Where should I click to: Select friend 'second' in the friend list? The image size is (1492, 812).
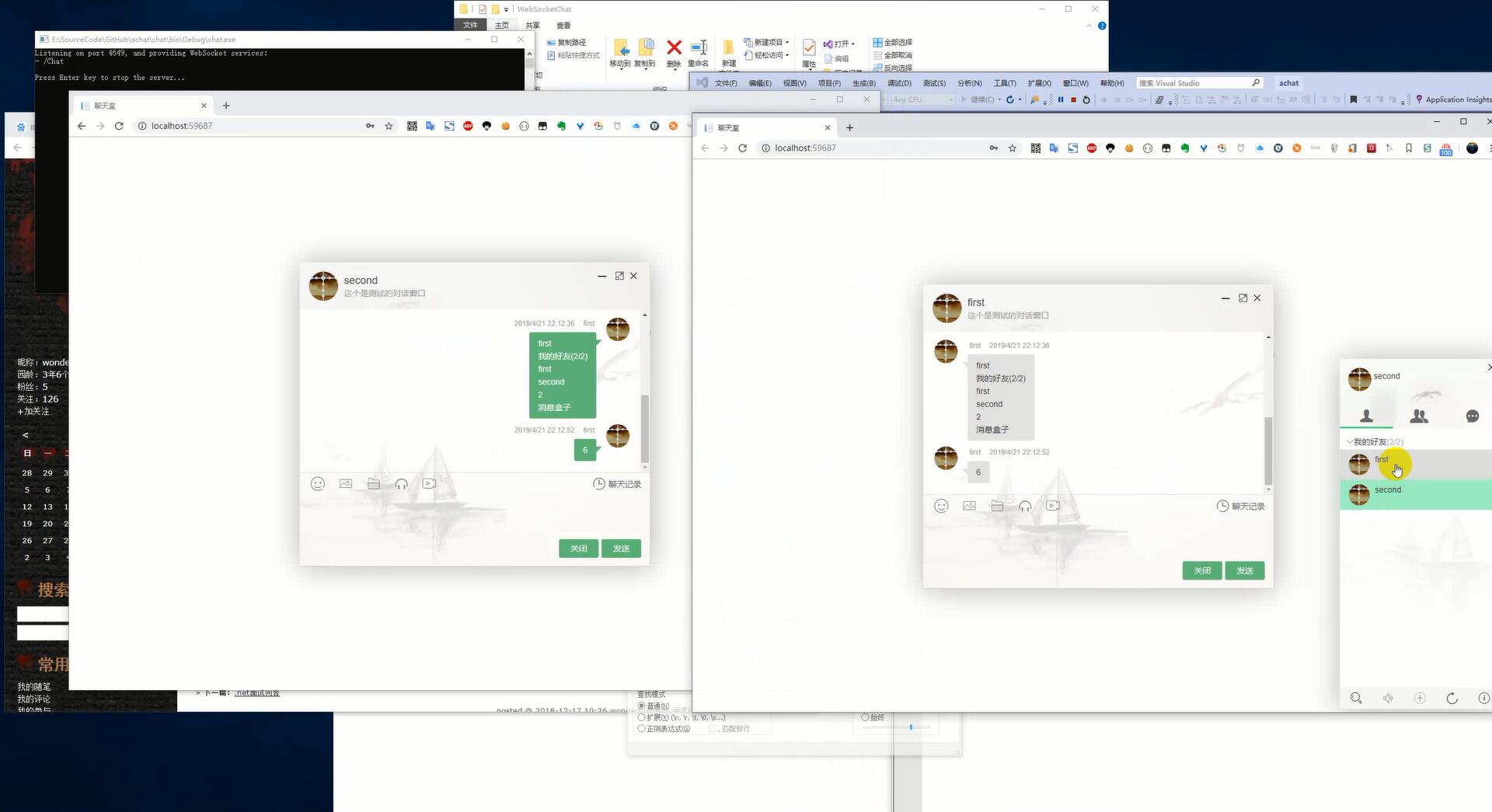[x=1416, y=495]
